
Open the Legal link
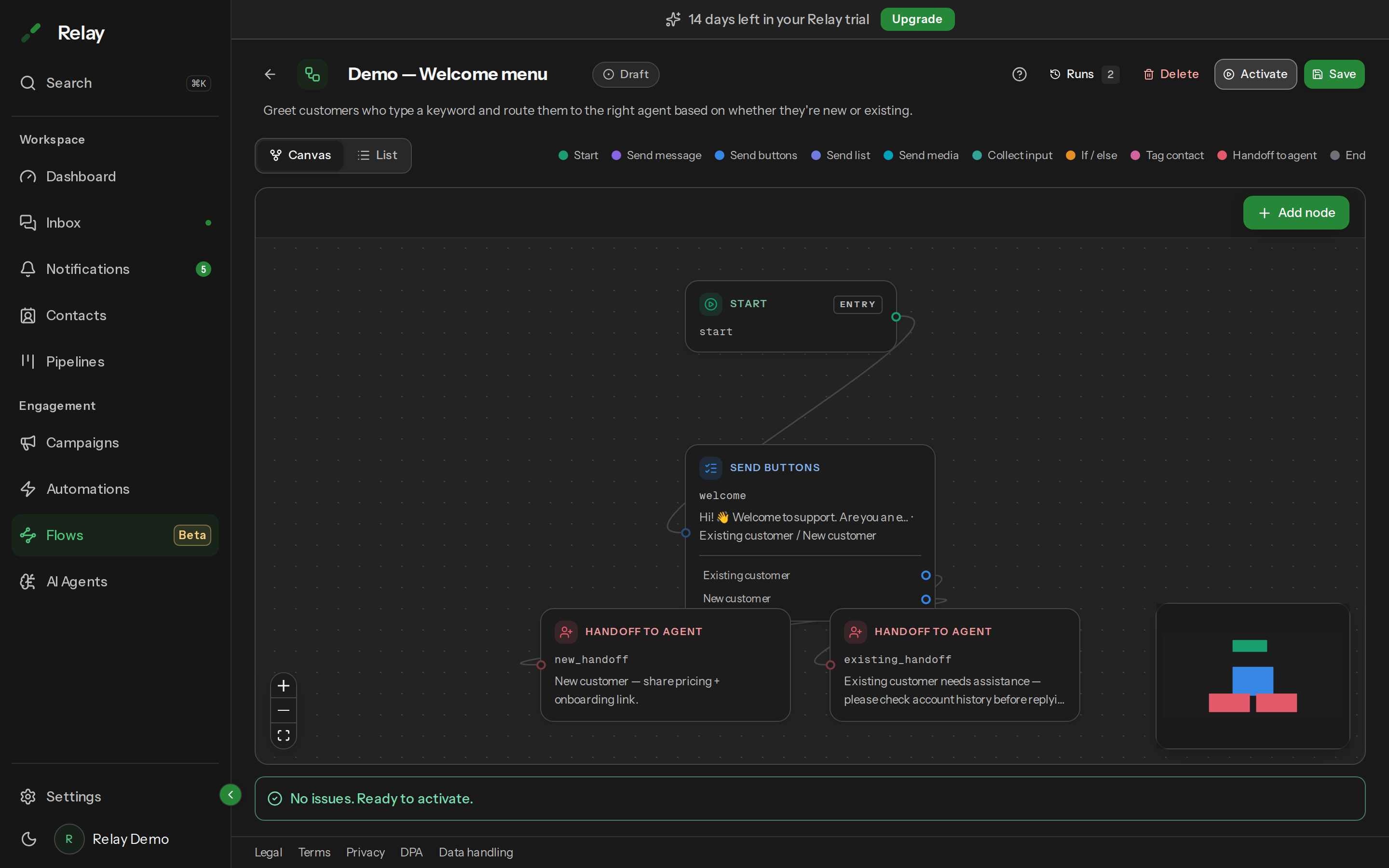tap(269, 853)
